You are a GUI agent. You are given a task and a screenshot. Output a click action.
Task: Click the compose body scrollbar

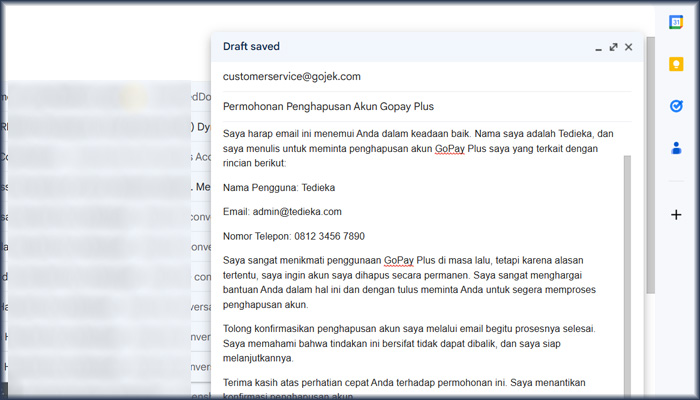[627, 277]
